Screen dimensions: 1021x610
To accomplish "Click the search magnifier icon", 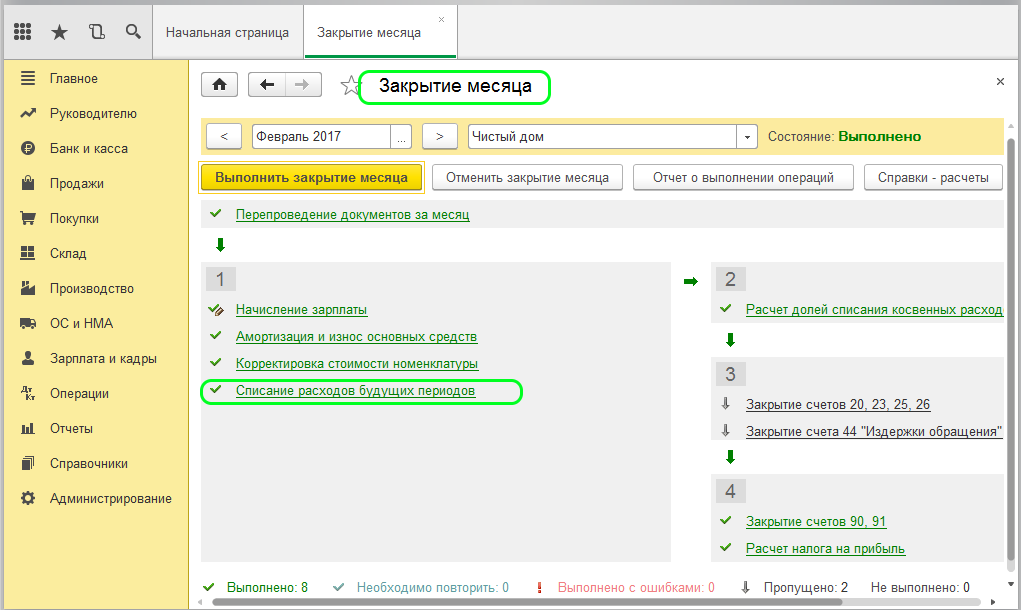I will tap(133, 32).
